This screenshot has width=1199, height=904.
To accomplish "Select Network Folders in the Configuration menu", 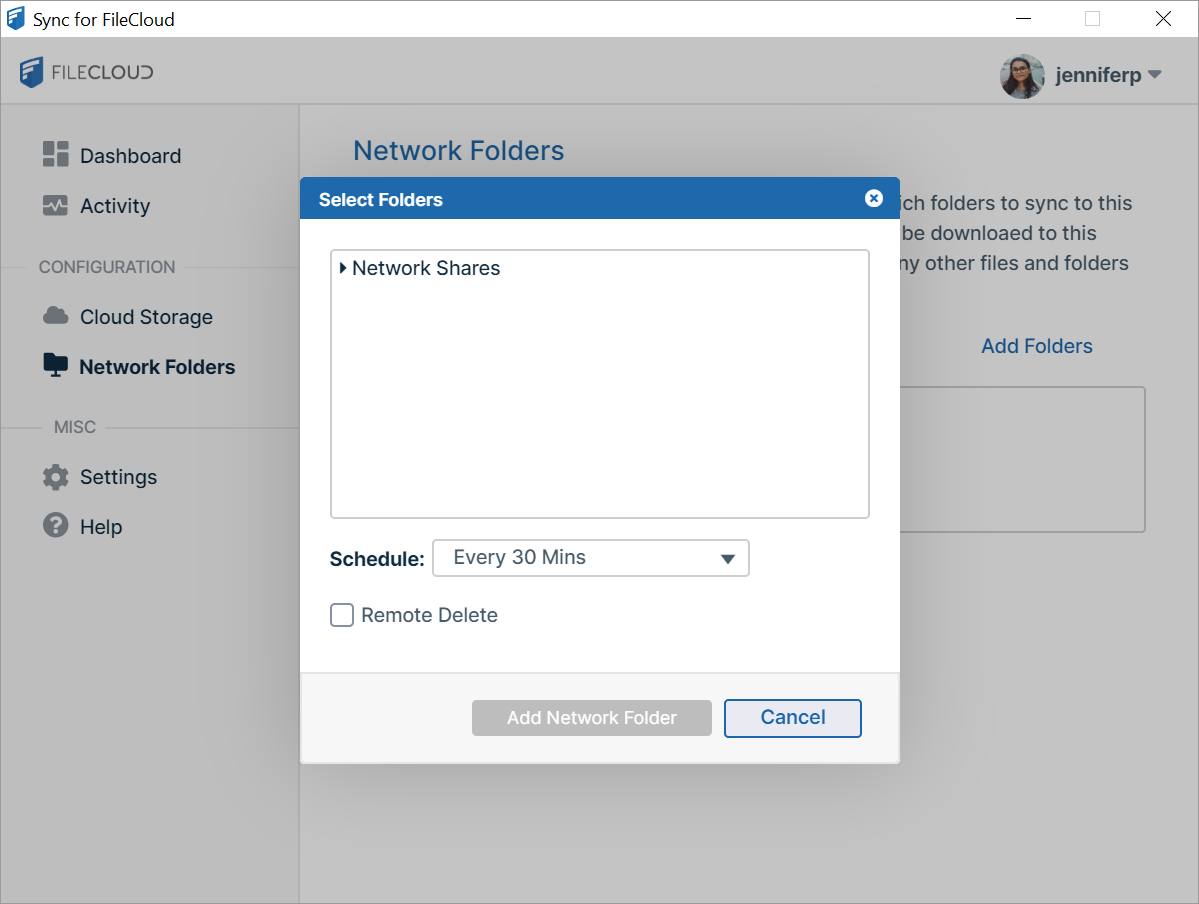I will pos(157,366).
